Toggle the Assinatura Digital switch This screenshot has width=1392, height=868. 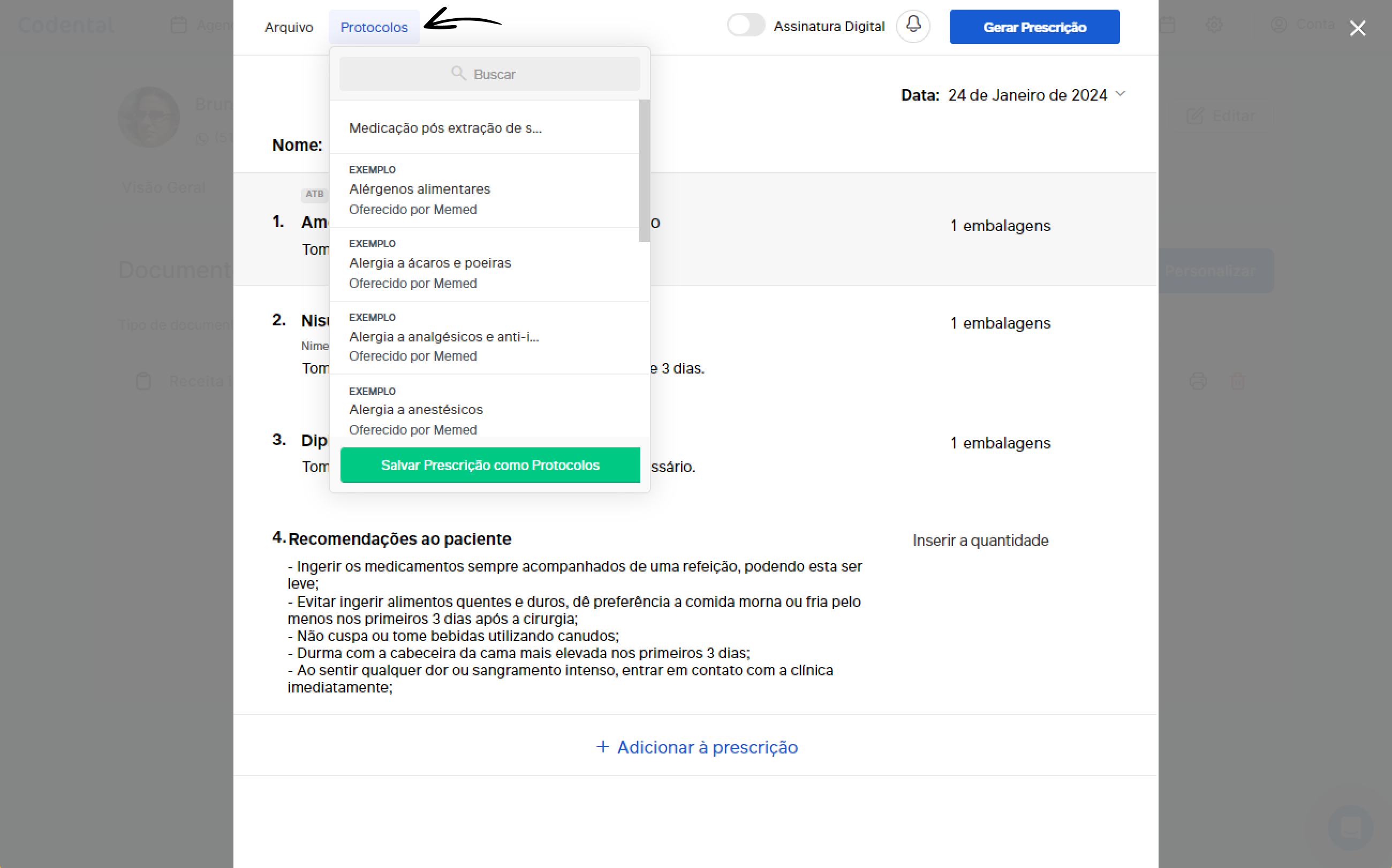745,25
